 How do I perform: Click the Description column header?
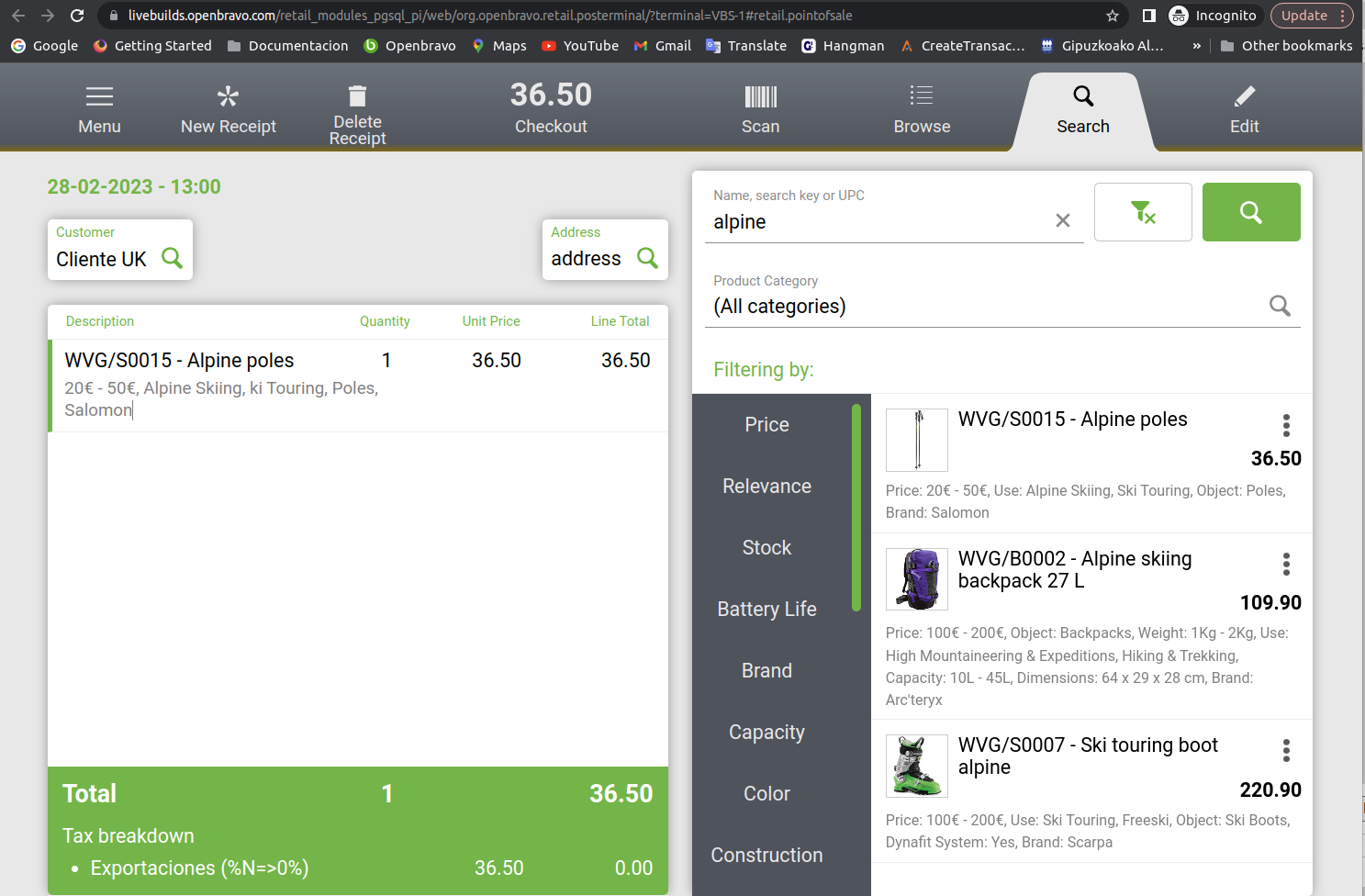click(100, 321)
